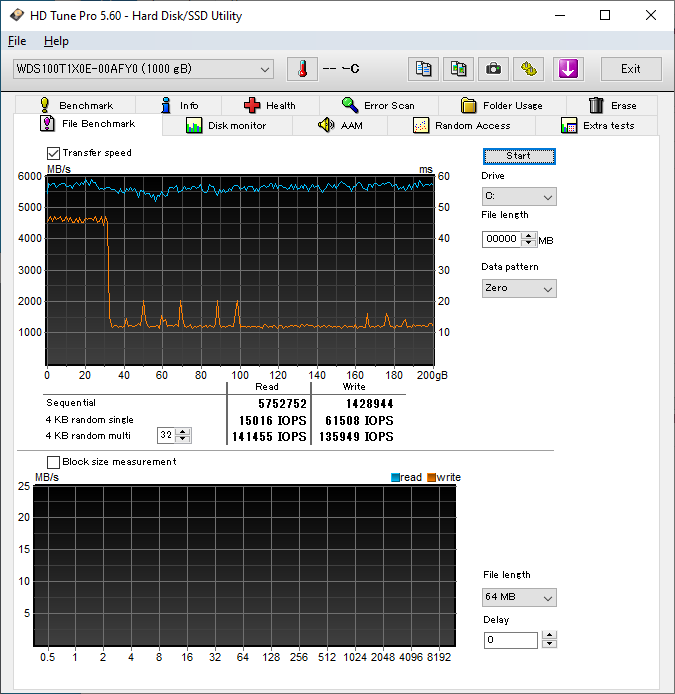Click the Exit button
This screenshot has height=694, width=675.
630,69
